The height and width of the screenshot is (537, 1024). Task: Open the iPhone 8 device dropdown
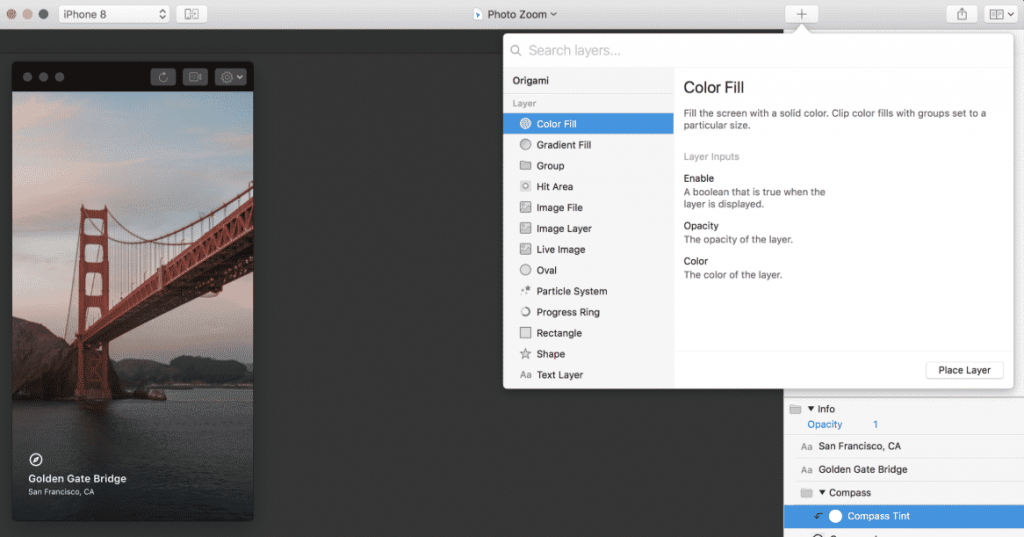pos(114,14)
